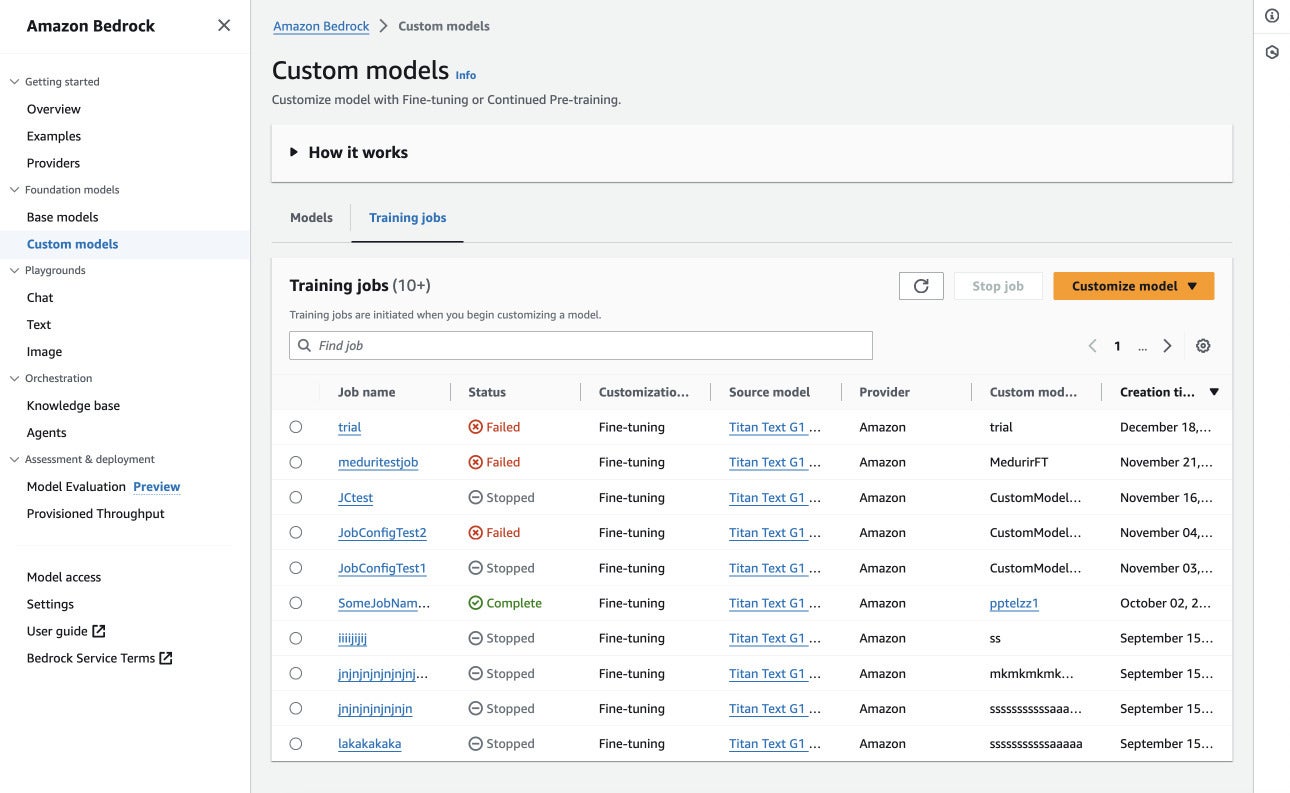Screen dimensions: 1290x793
Task: Select page 1 in pagination
Action: pyautogui.click(x=1117, y=347)
